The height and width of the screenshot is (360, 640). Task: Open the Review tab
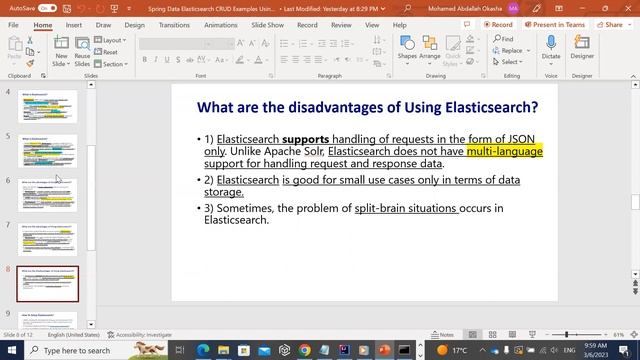(x=341, y=25)
